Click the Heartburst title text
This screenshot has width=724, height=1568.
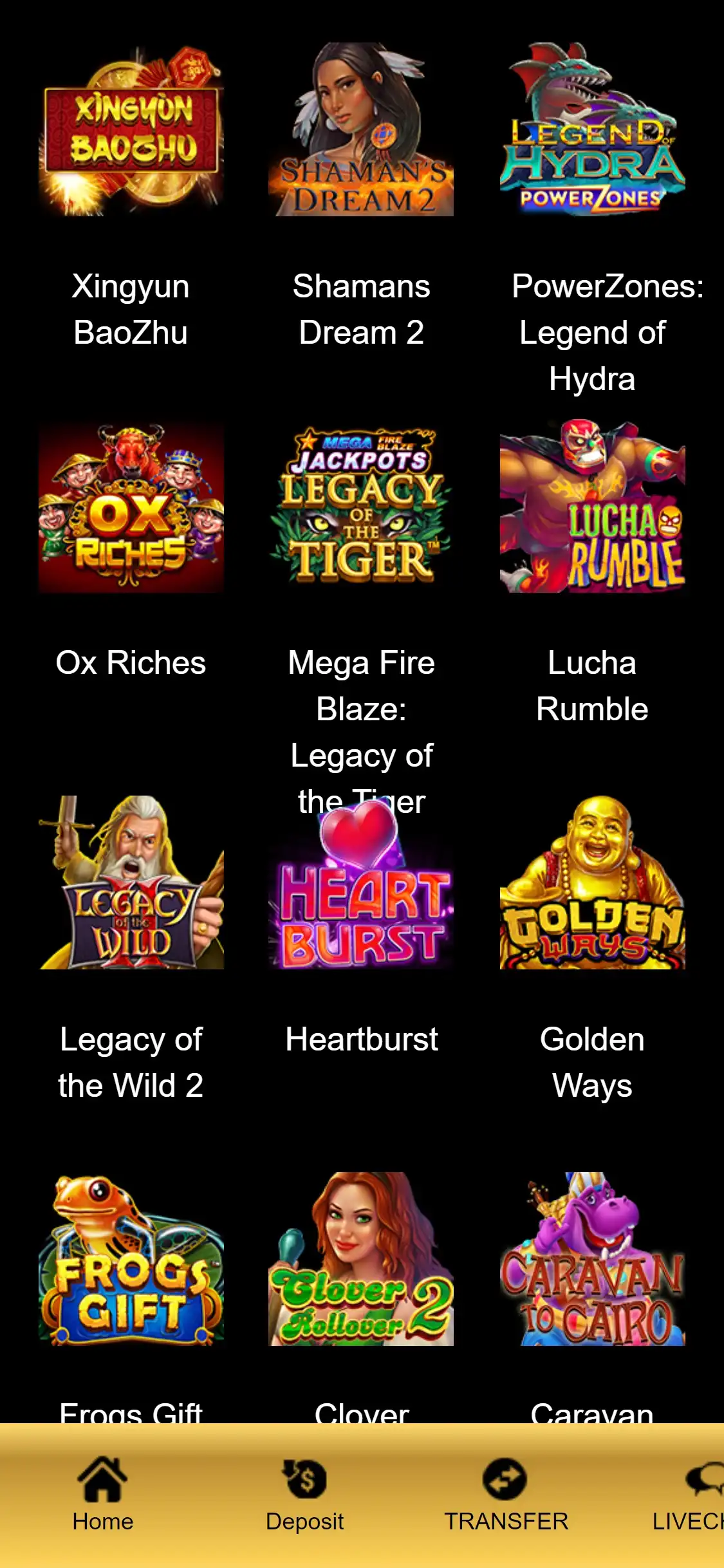coord(362,1039)
